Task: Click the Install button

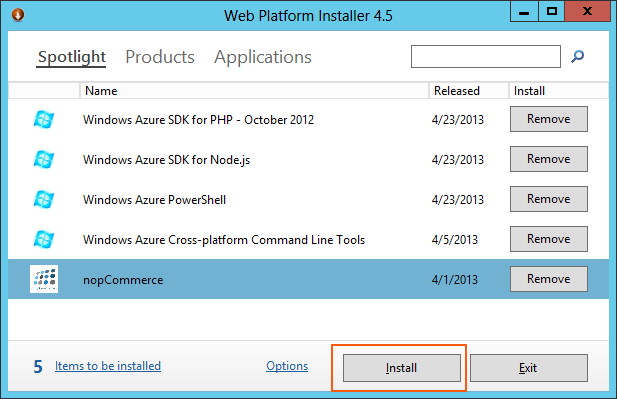Action: click(401, 368)
